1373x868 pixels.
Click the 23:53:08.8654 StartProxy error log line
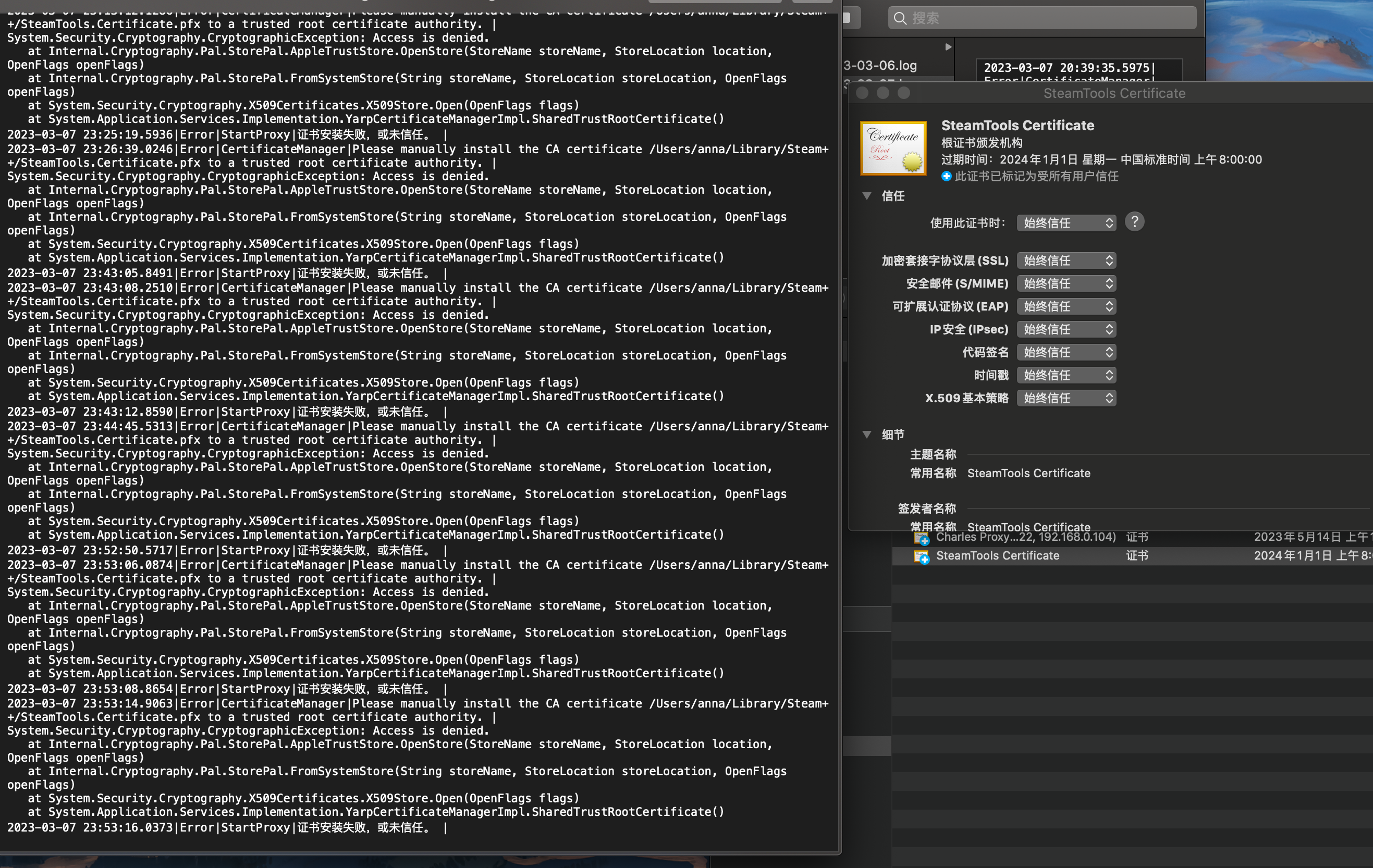tap(227, 688)
